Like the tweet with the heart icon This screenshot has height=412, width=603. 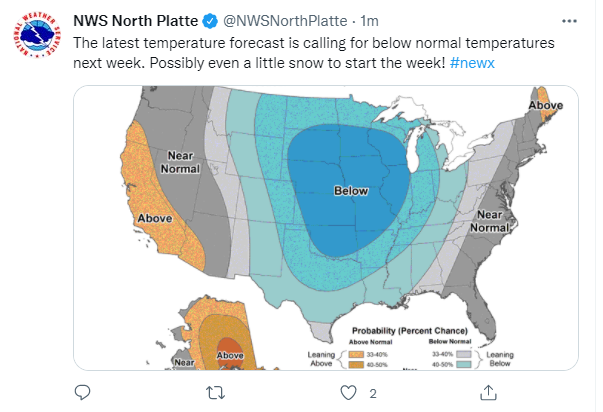click(347, 391)
